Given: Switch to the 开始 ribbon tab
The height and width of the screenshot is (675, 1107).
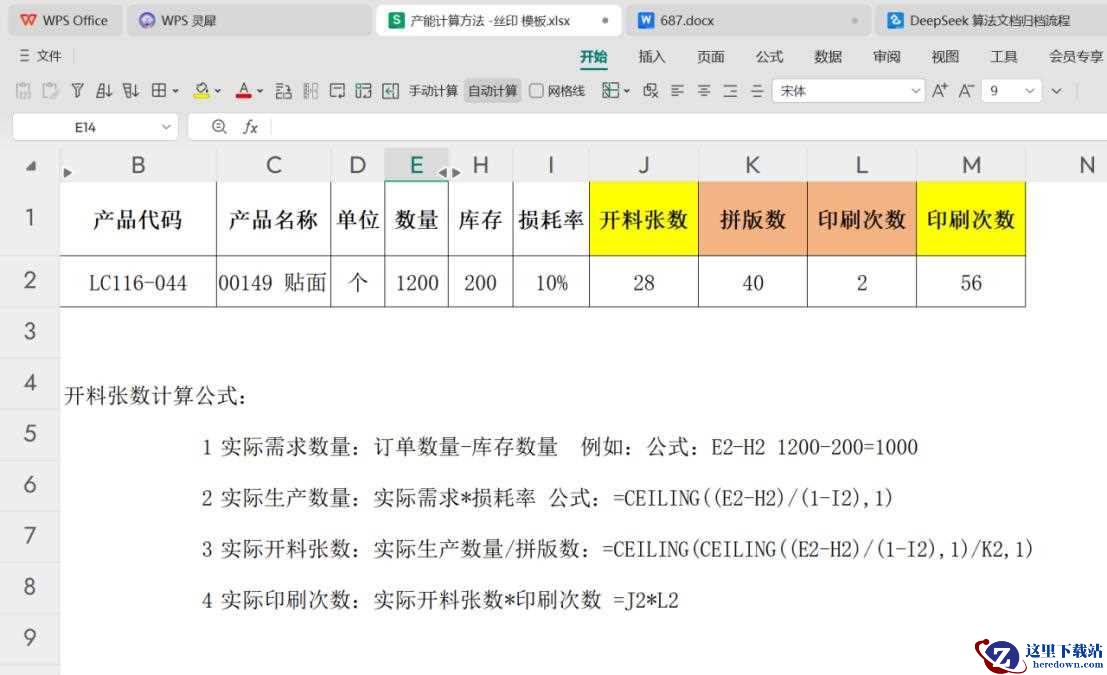Looking at the screenshot, I should pos(594,56).
